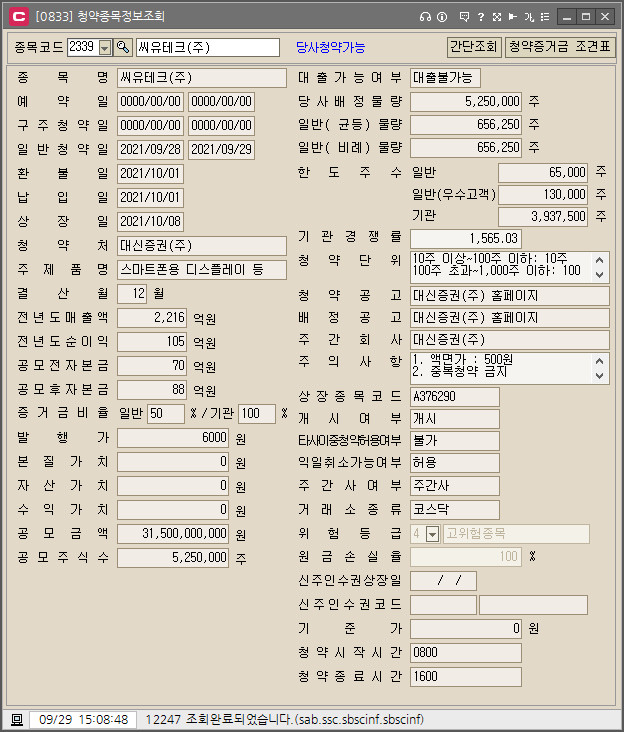This screenshot has width=624, height=732.
Task: Click the magnifier search icon beside stock code
Action: tap(123, 47)
